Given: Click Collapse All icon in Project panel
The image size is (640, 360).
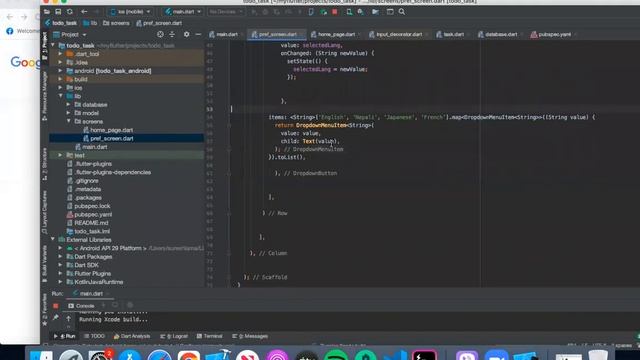Looking at the screenshot, I should 172,35.
